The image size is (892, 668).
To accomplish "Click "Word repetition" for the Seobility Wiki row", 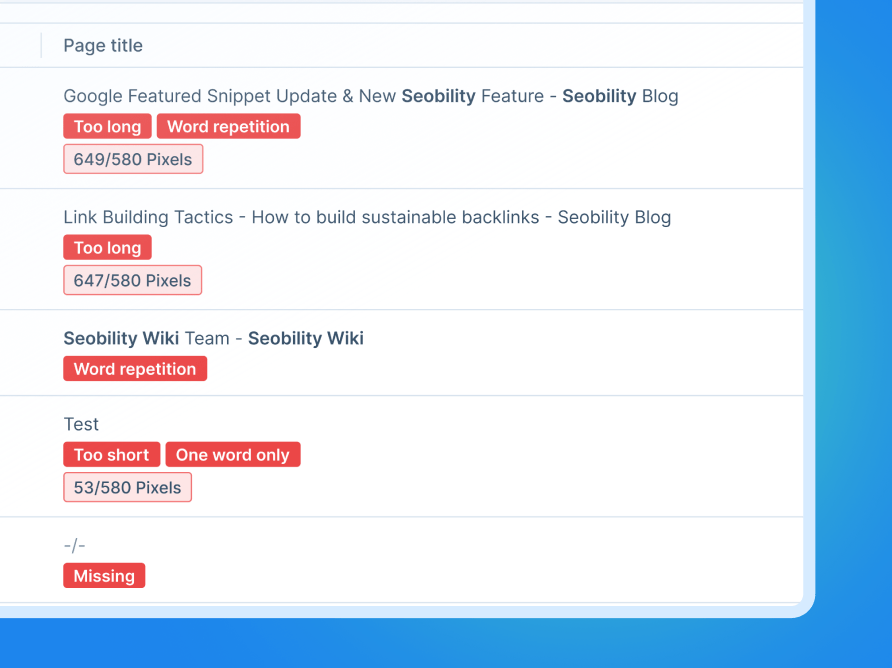I will pyautogui.click(x=135, y=368).
